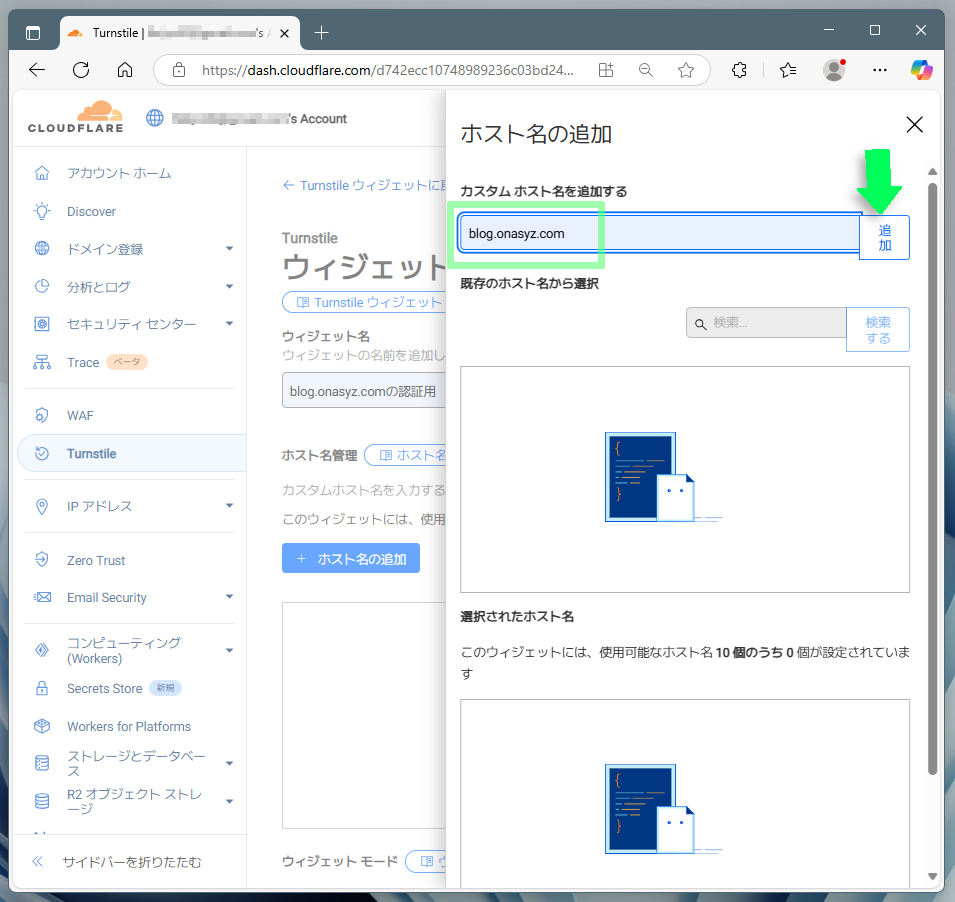This screenshot has height=902, width=955.
Task: Open the Turnstile ウィジェット docs pill link
Action: 364,302
